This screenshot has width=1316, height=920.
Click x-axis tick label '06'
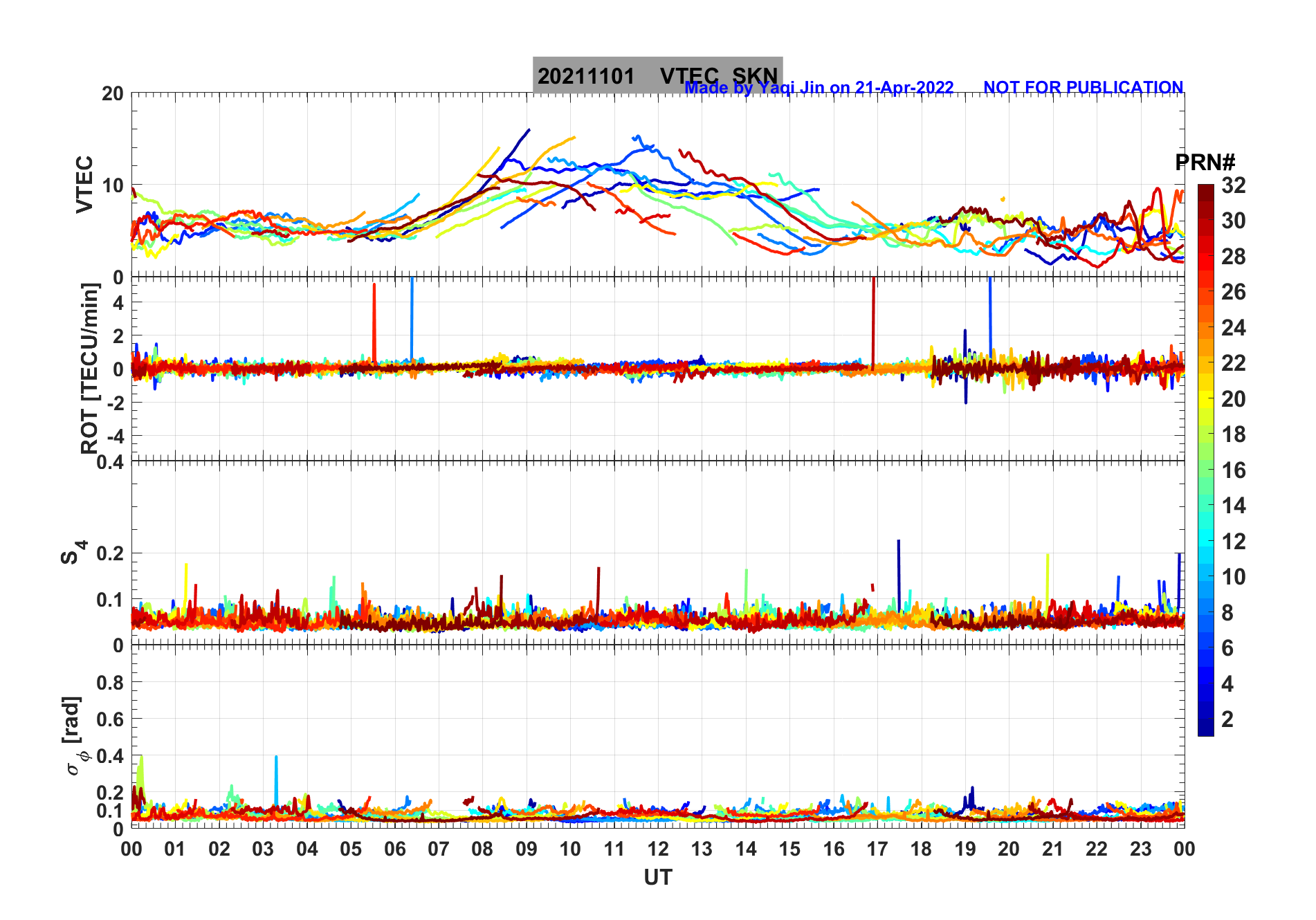[x=394, y=849]
